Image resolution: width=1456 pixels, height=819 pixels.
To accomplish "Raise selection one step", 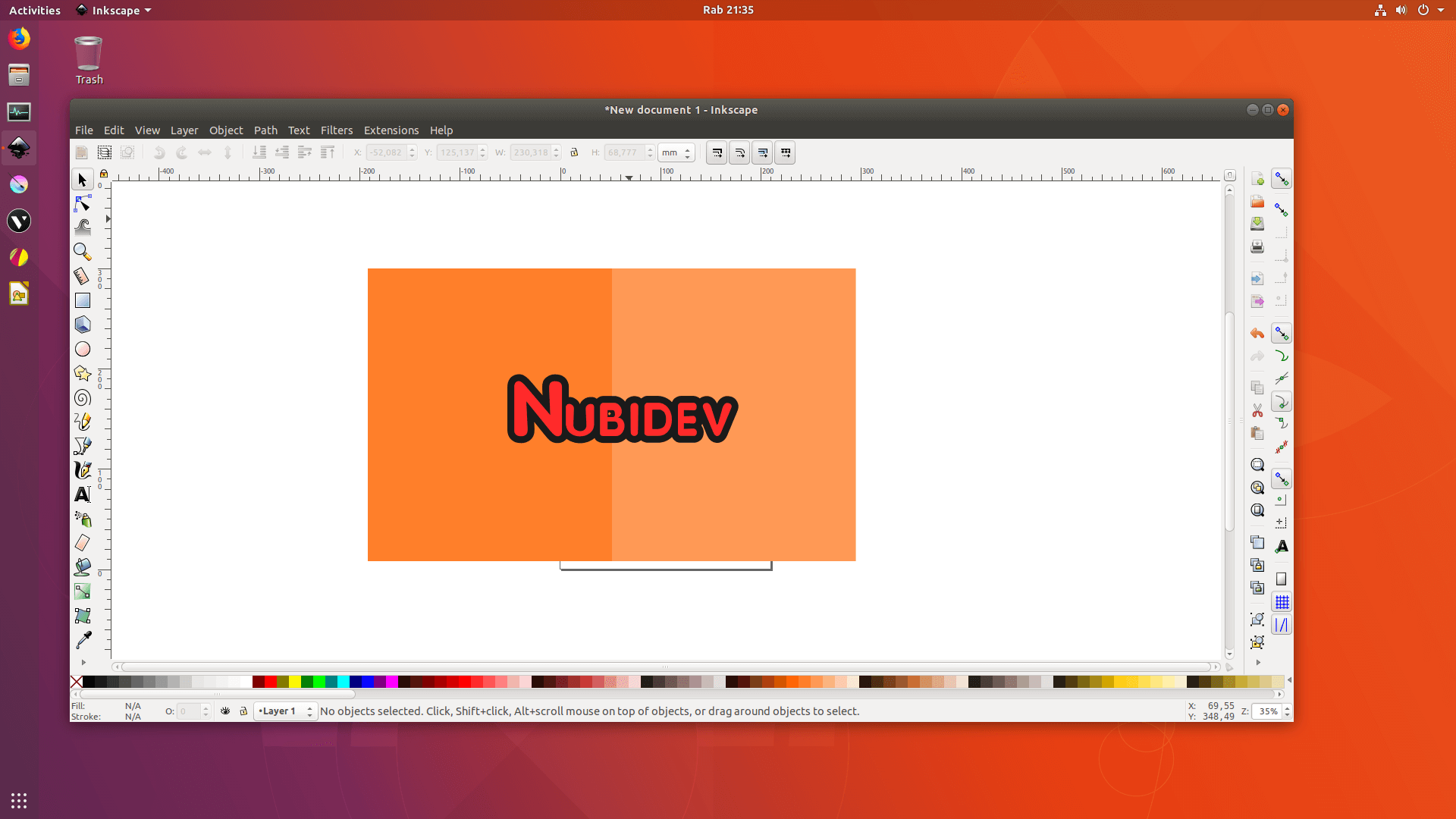I will (x=304, y=152).
